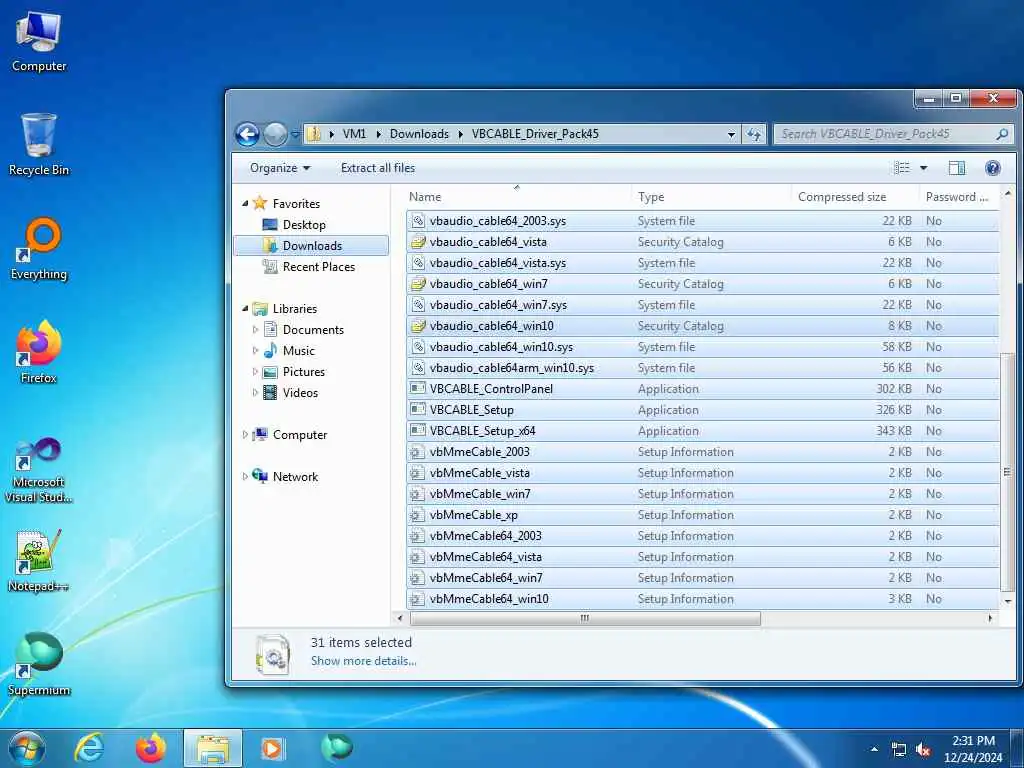Viewport: 1024px width, 768px height.
Task: Toggle the preview pane button
Action: click(957, 168)
